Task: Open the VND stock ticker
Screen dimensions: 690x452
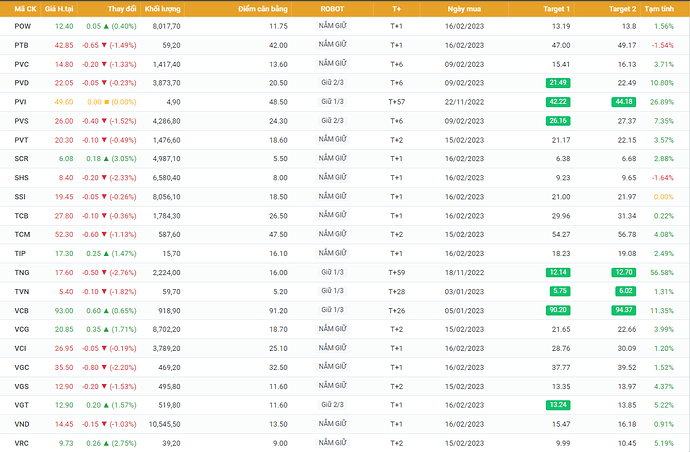Action: pos(23,425)
